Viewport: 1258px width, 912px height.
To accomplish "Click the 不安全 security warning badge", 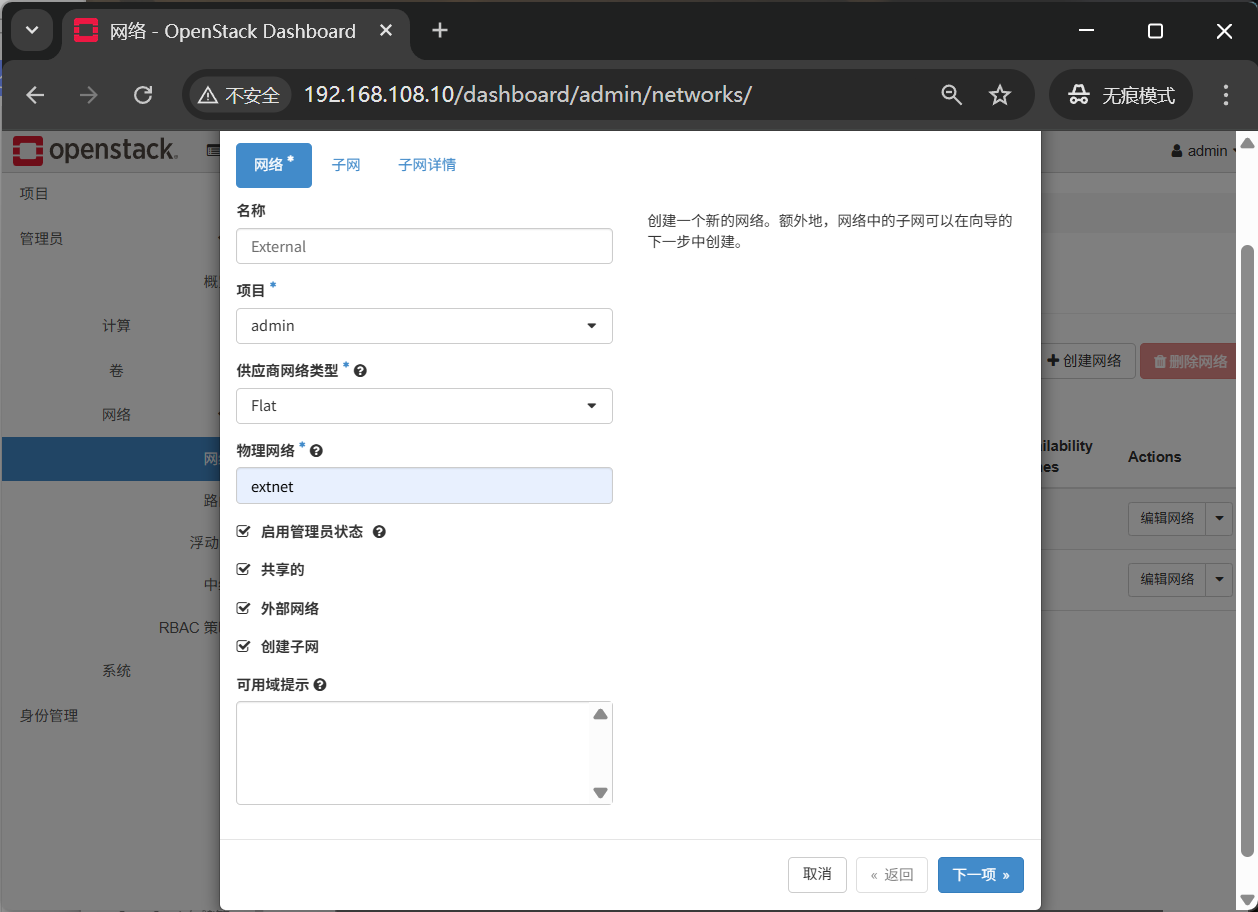I will click(239, 95).
